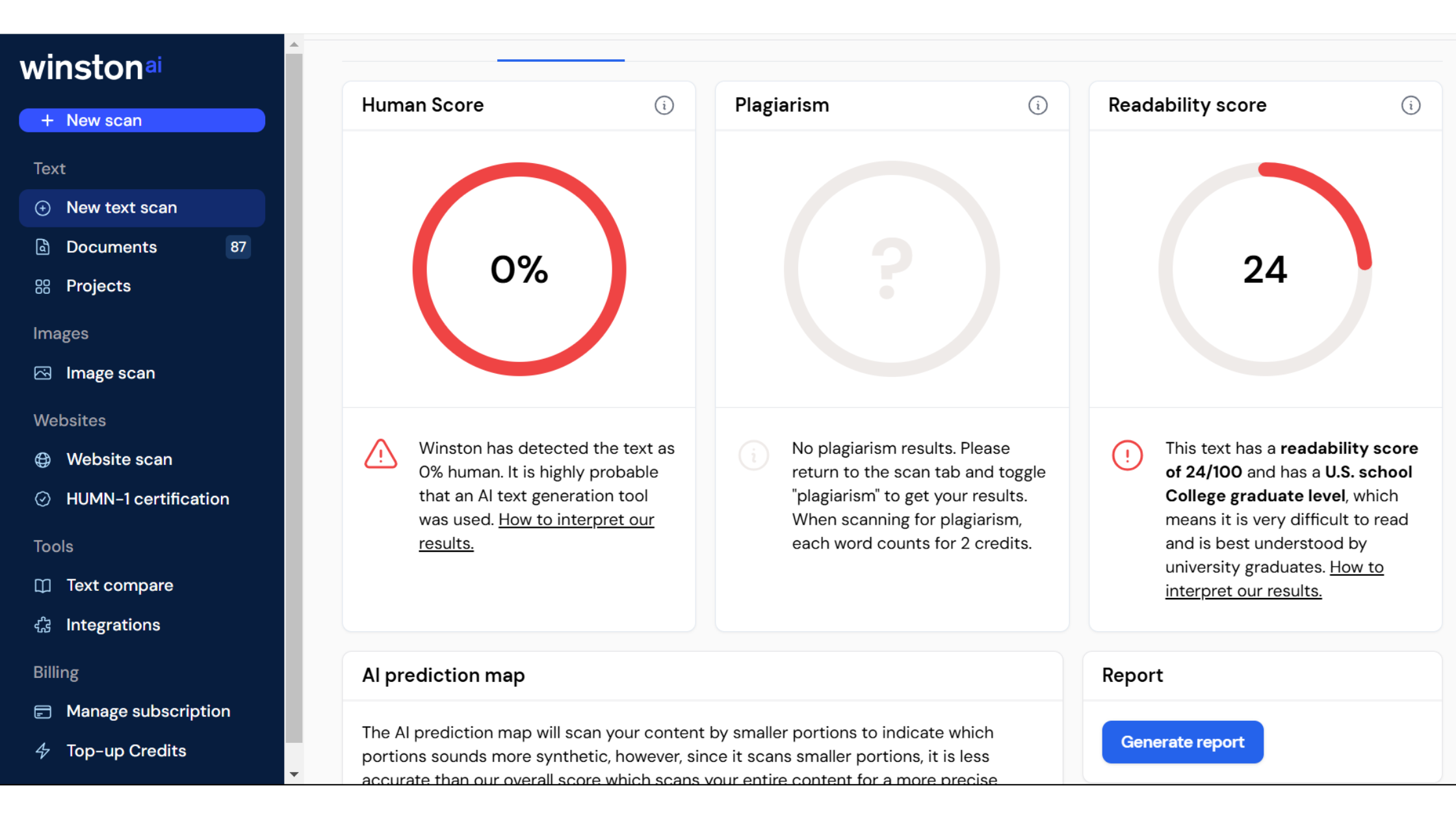The height and width of the screenshot is (819, 1456).
Task: Click the Top-up Credits lightning icon
Action: tap(43, 751)
